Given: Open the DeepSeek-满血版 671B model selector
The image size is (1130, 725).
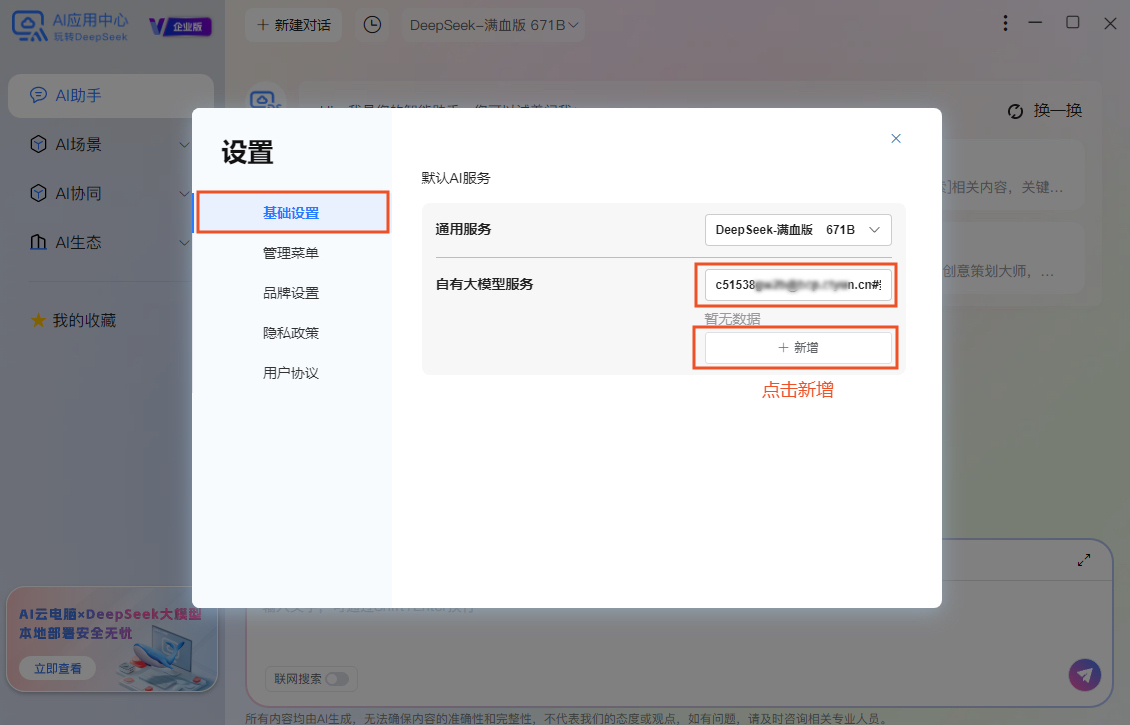Looking at the screenshot, I should coord(494,25).
